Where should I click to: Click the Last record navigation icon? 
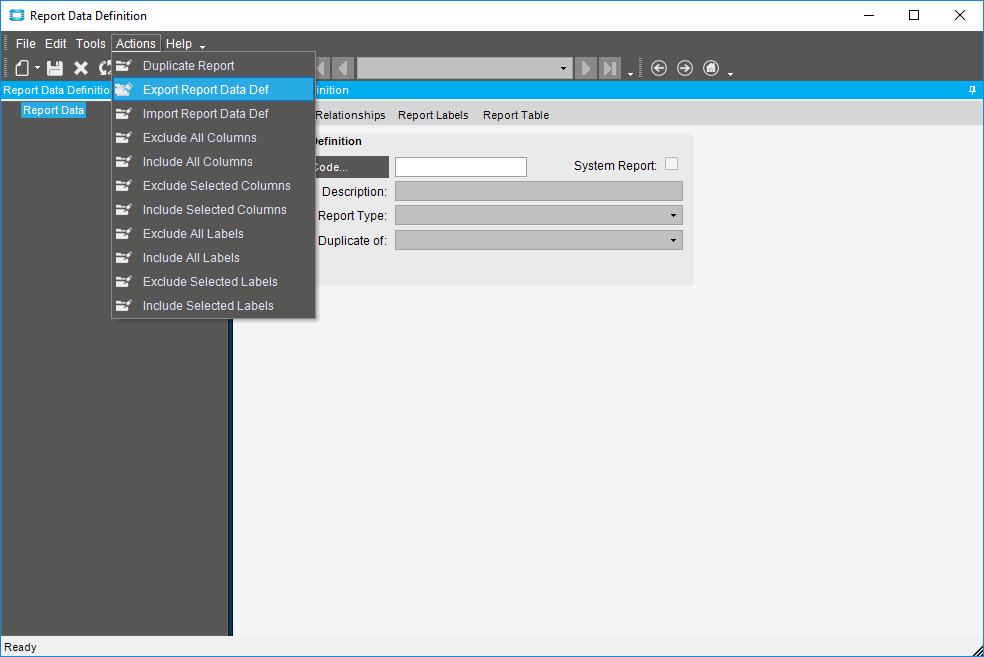point(610,68)
